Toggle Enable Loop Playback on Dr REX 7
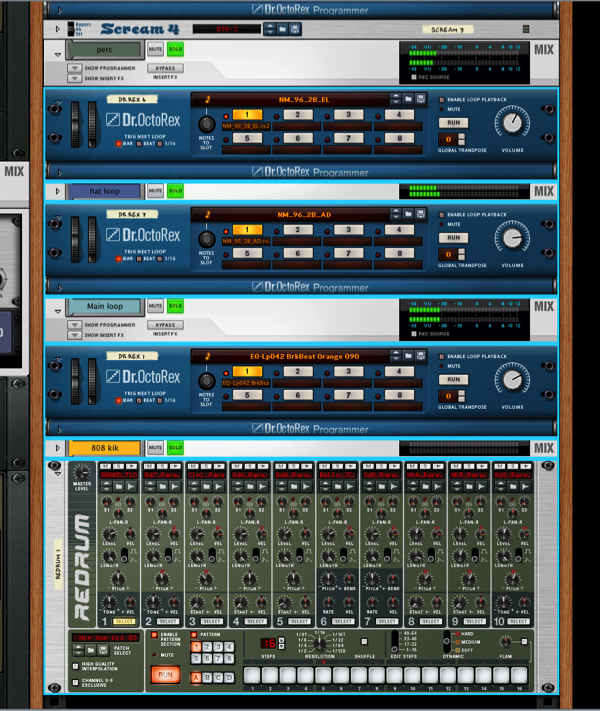Viewport: 600px width, 711px height. [441, 214]
